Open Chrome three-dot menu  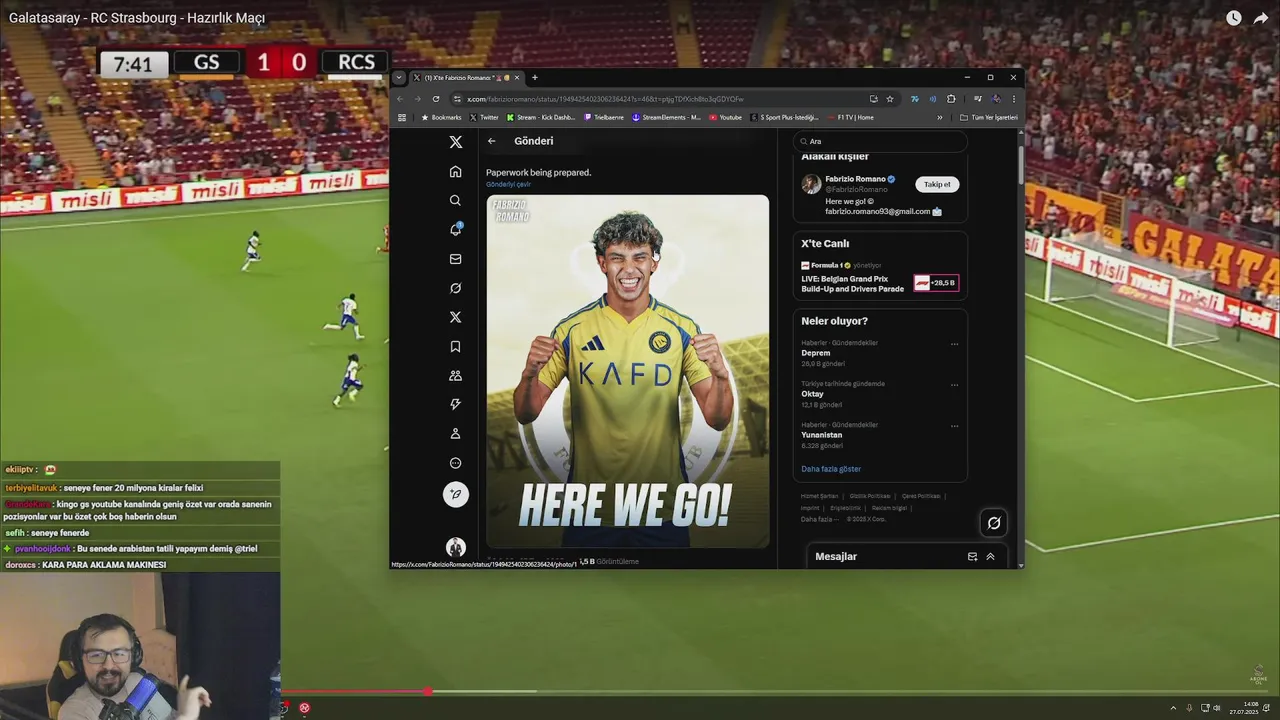1013,99
